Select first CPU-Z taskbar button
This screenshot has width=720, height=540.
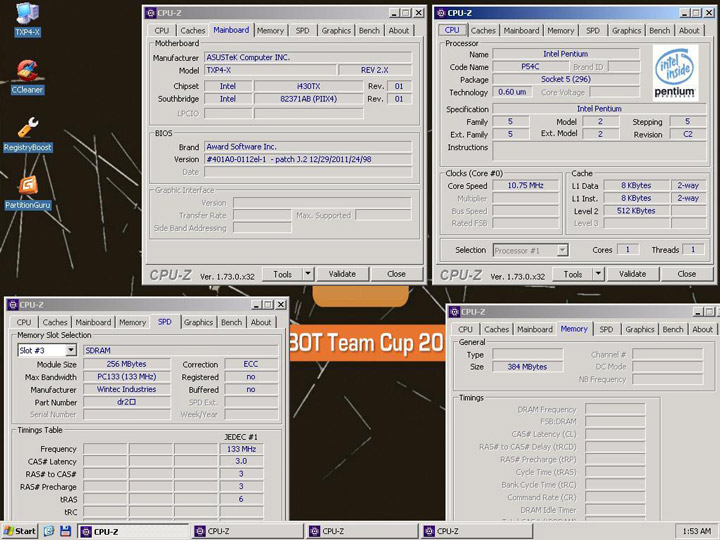pyautogui.click(x=133, y=531)
